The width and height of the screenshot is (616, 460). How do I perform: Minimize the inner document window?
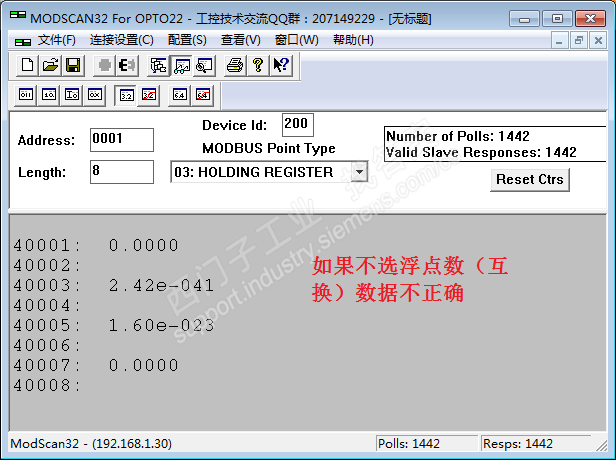559,40
